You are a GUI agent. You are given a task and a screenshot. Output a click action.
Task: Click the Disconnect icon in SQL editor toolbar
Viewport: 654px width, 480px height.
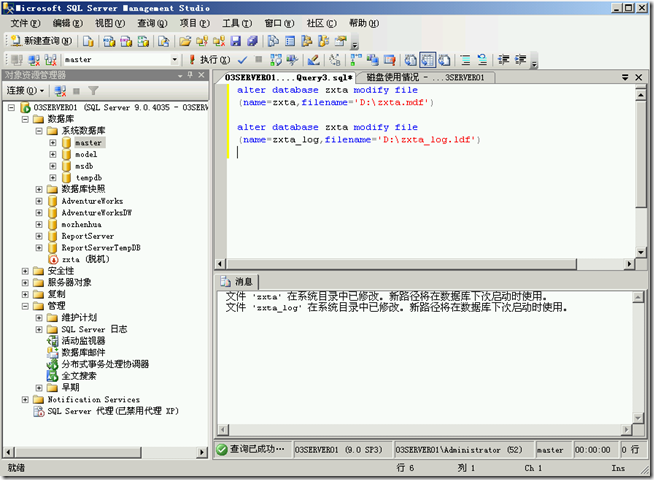(34, 60)
